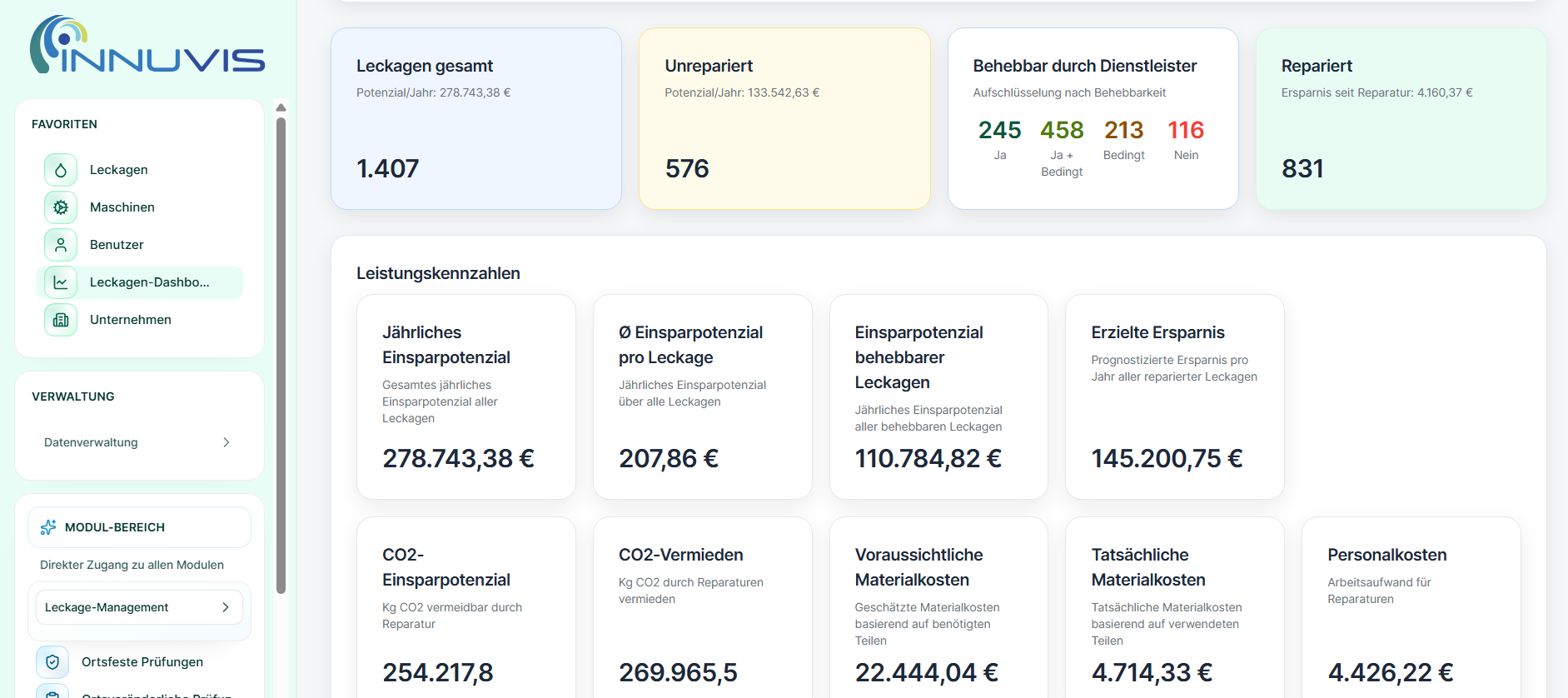Open the Unternehmen favorite
Screen dimensions: 1568x698
(140, 320)
